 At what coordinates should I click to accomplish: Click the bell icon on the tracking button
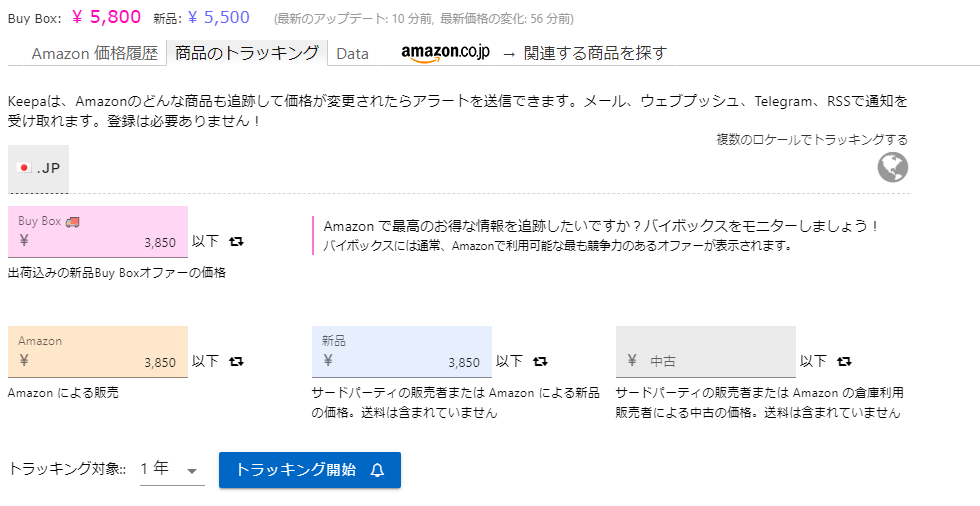(377, 470)
